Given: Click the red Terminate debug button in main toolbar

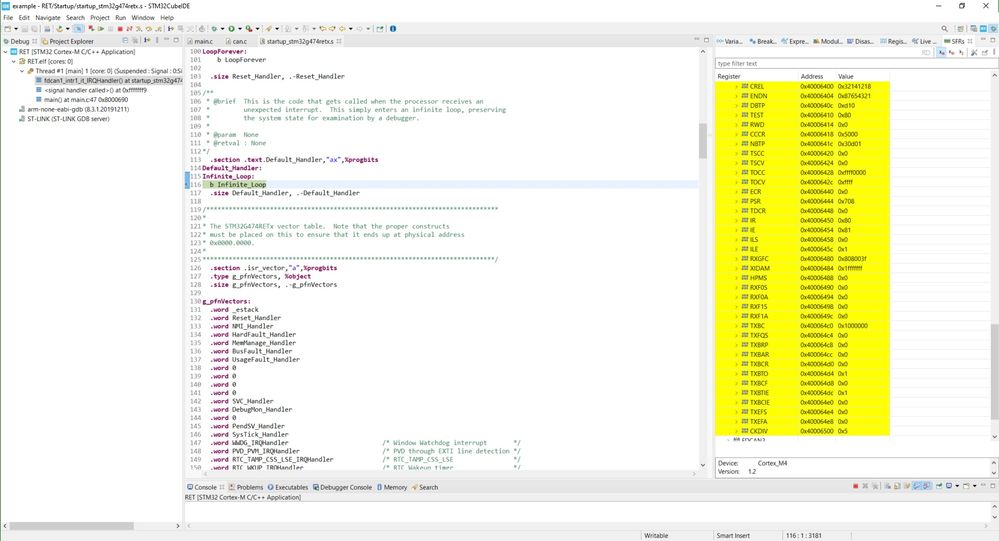Looking at the screenshot, I should 120,29.
